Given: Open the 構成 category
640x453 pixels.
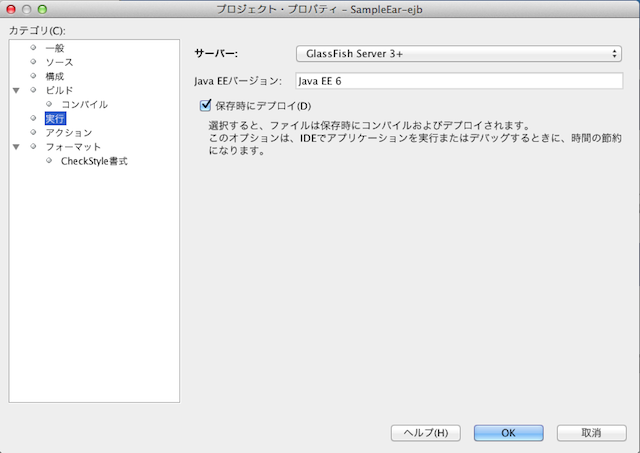Looking at the screenshot, I should coord(55,76).
